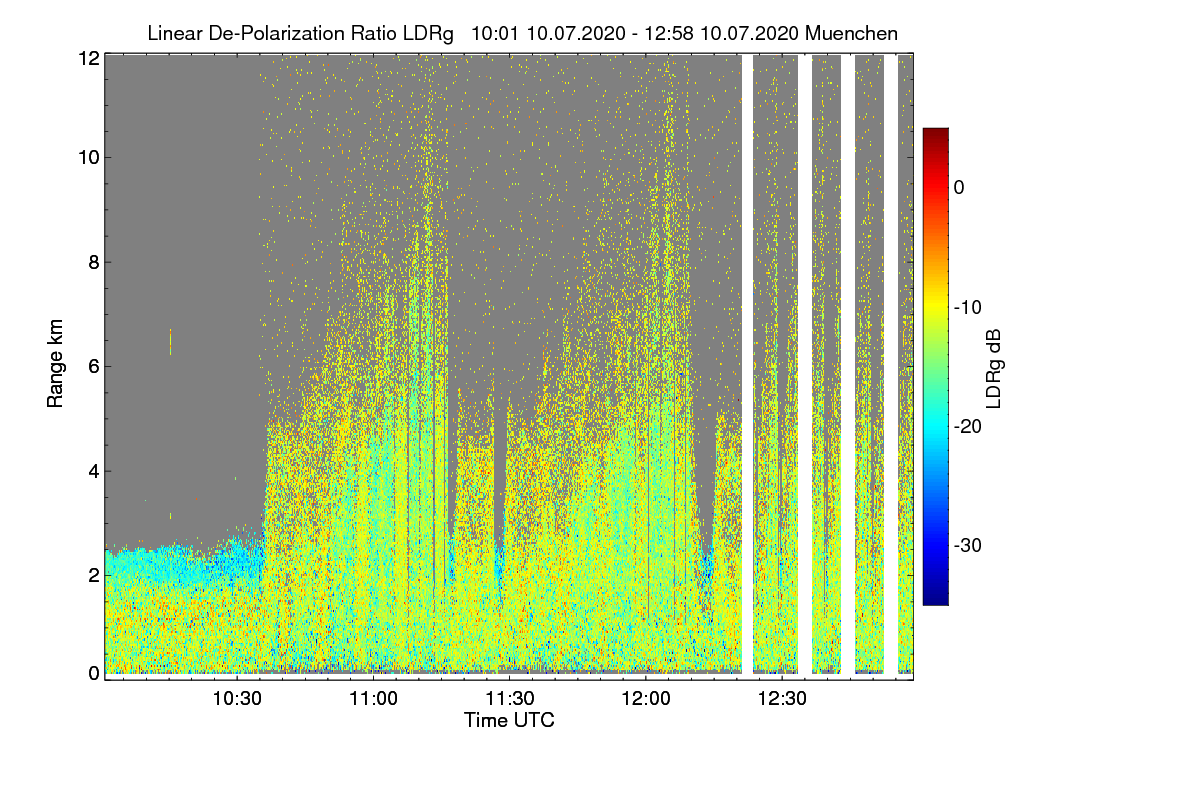
Task: Click the '2' range tick label
Action: click(x=93, y=575)
